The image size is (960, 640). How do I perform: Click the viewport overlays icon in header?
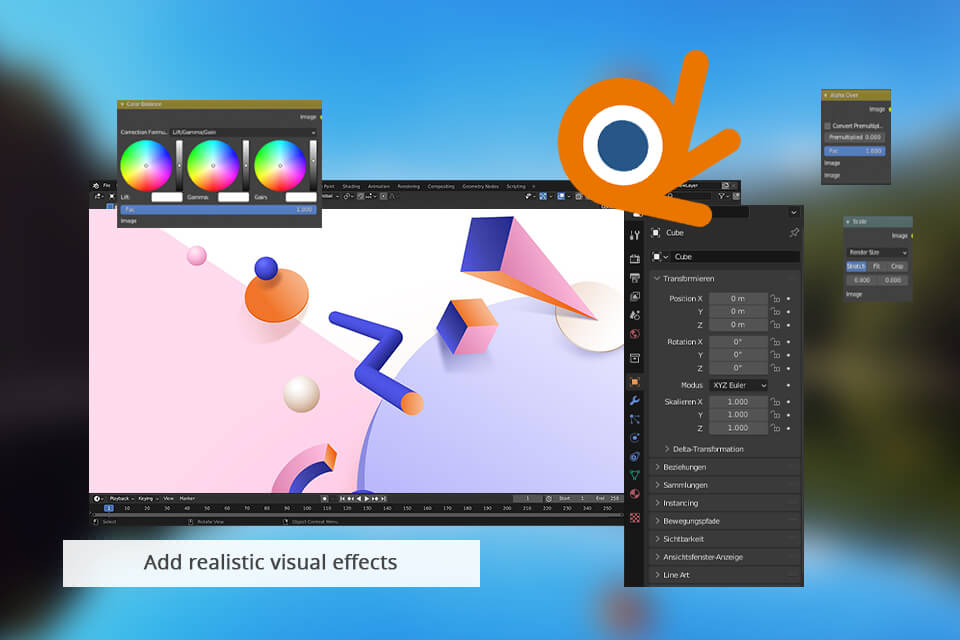click(561, 196)
